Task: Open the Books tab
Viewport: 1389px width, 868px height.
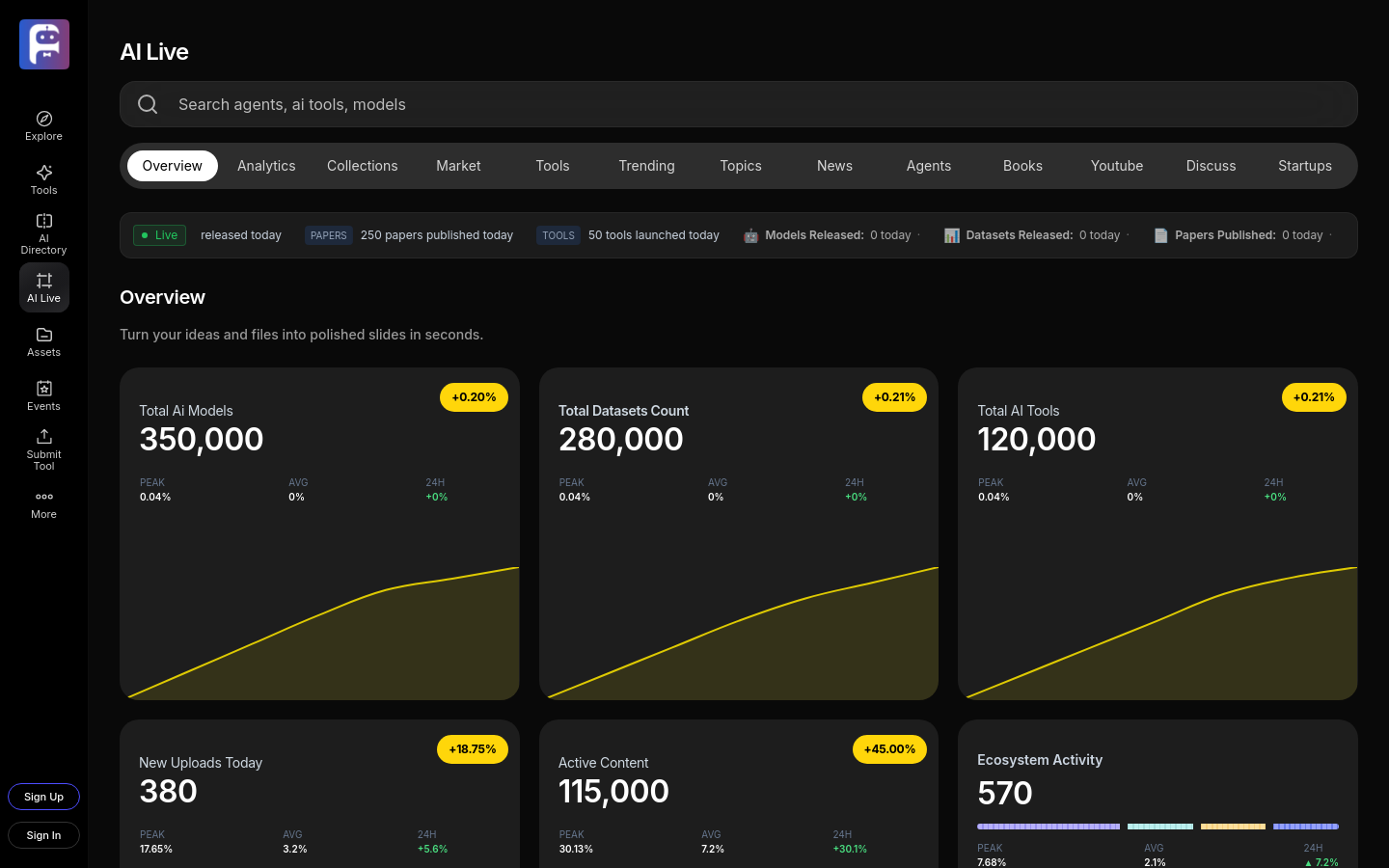Action: tap(1022, 166)
